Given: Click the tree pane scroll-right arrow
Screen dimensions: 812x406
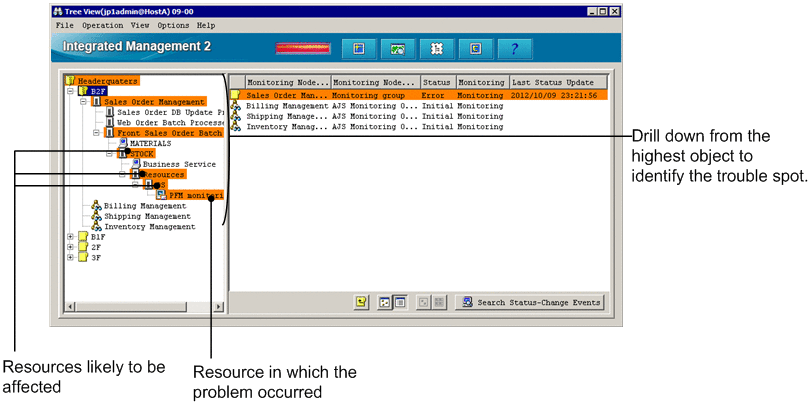Looking at the screenshot, I should click(218, 307).
